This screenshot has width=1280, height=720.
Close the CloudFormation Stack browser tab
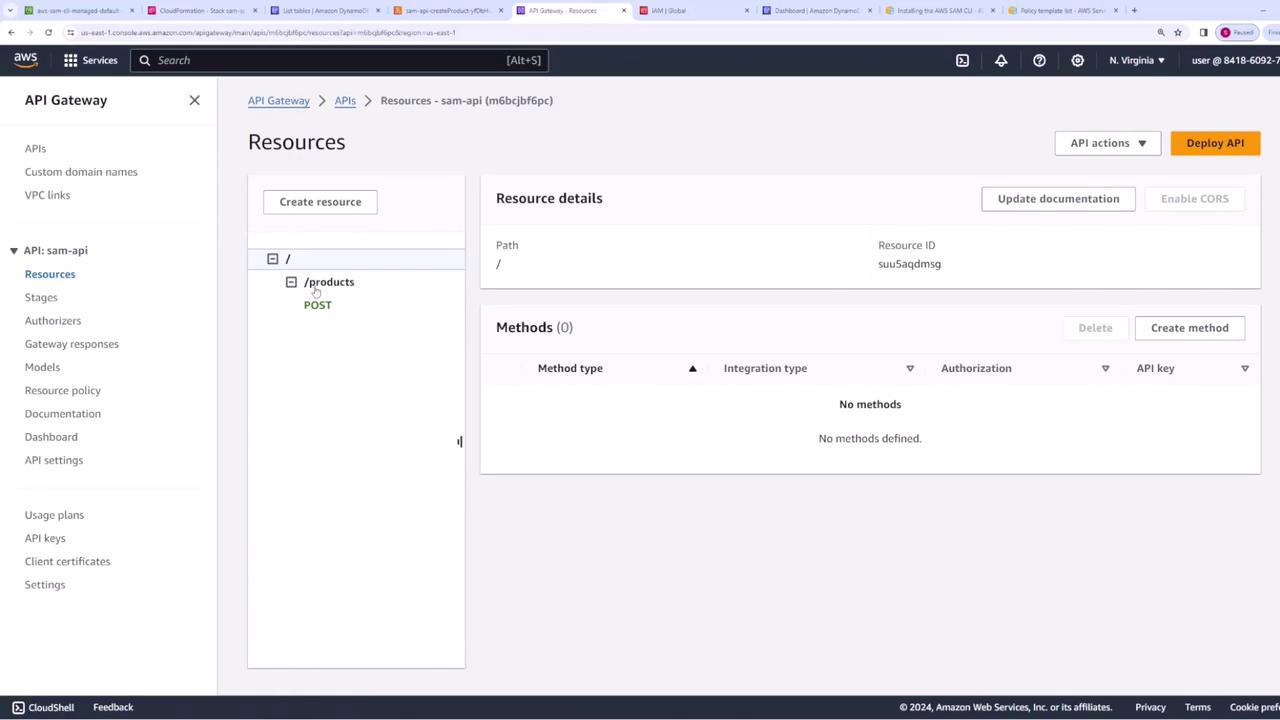255,10
